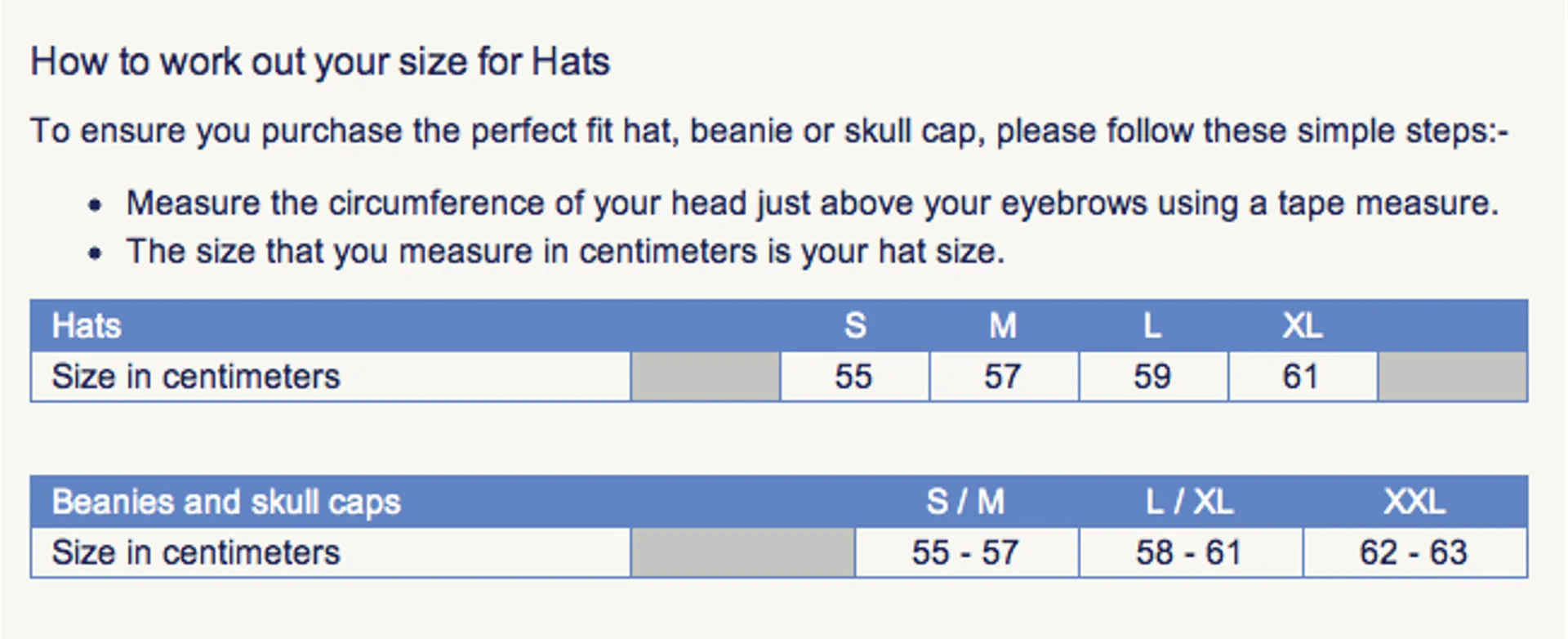Select the 61 centimeters cell
Image resolution: width=1568 pixels, height=639 pixels.
1303,377
